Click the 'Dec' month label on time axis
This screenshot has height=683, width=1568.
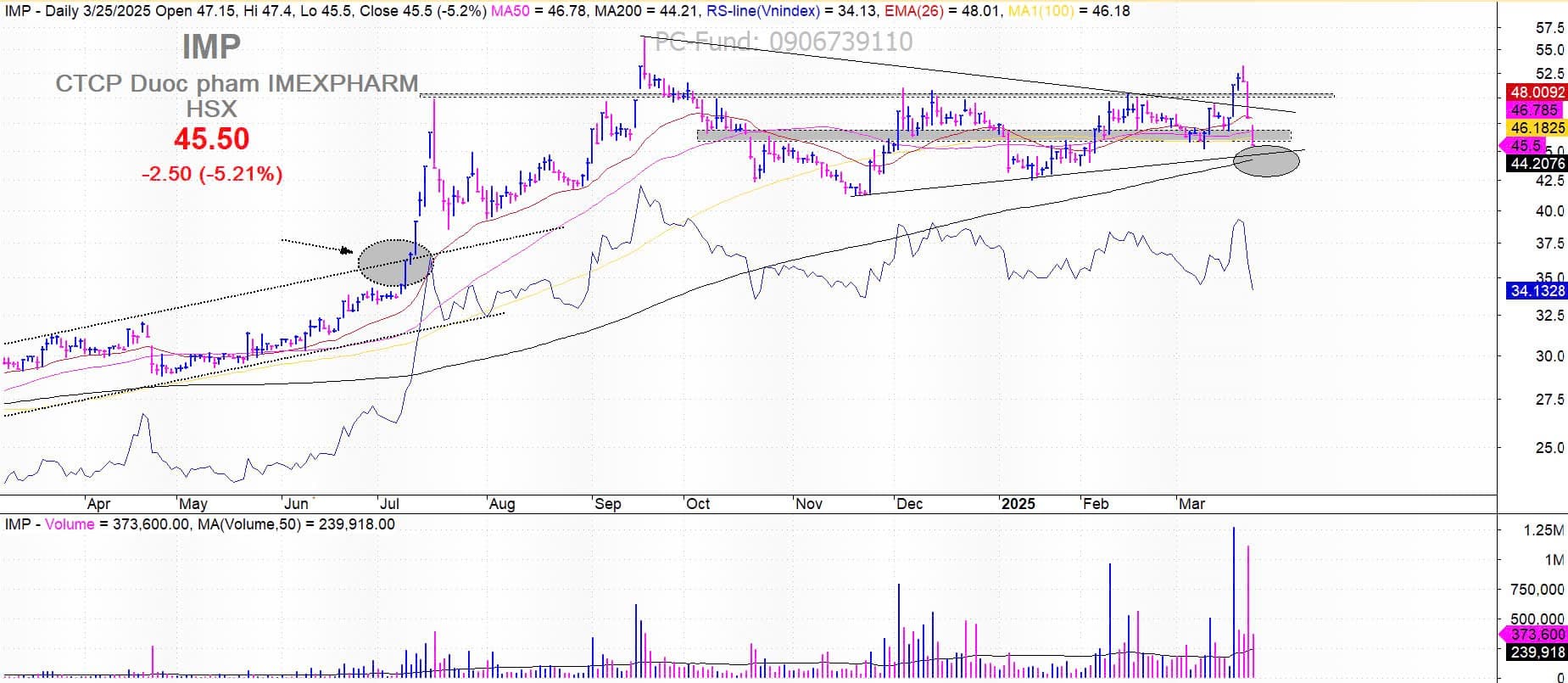pyautogui.click(x=910, y=504)
